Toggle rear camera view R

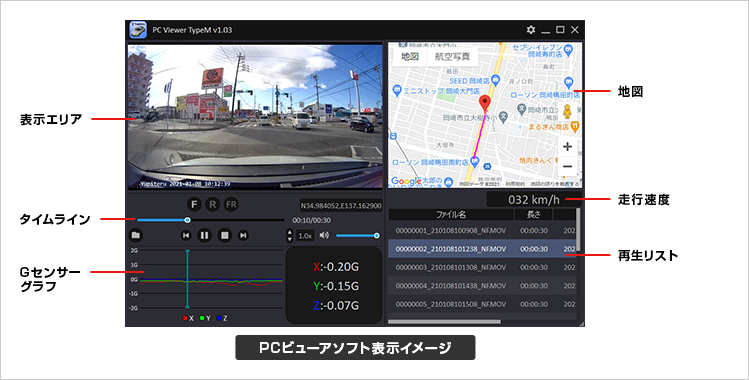point(213,204)
